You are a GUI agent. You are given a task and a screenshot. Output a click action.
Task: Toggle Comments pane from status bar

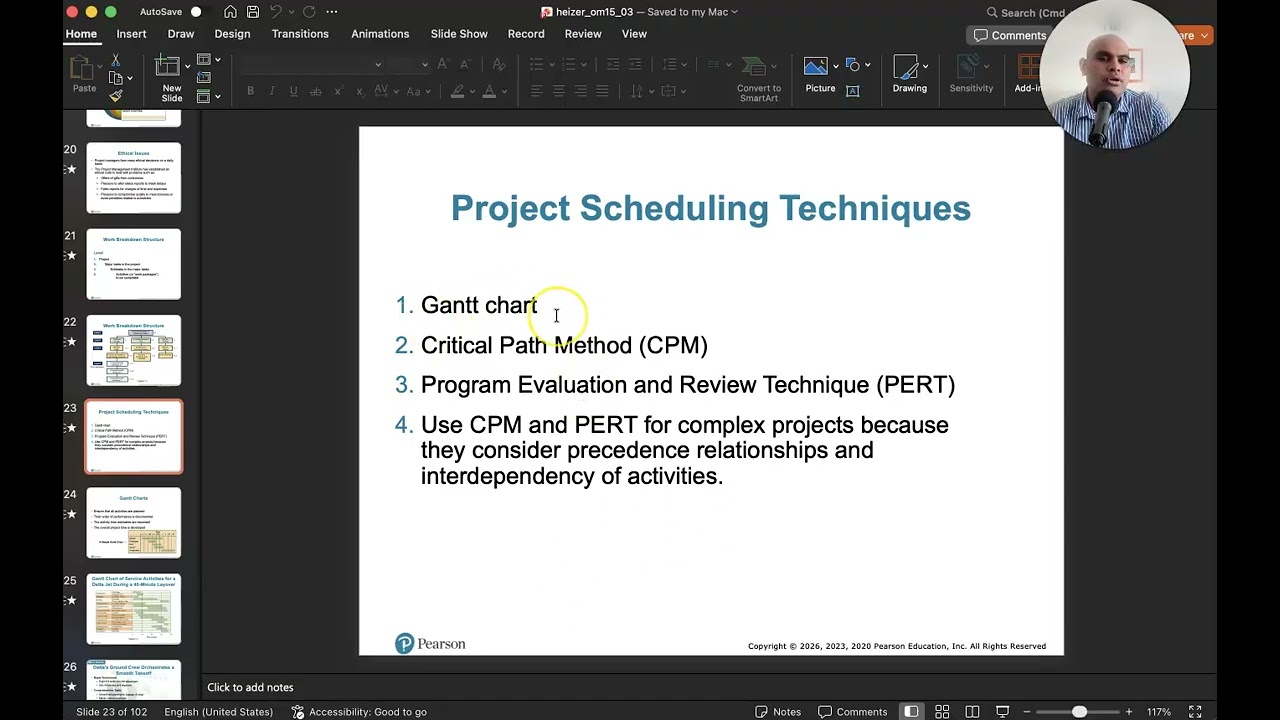pyautogui.click(x=853, y=712)
